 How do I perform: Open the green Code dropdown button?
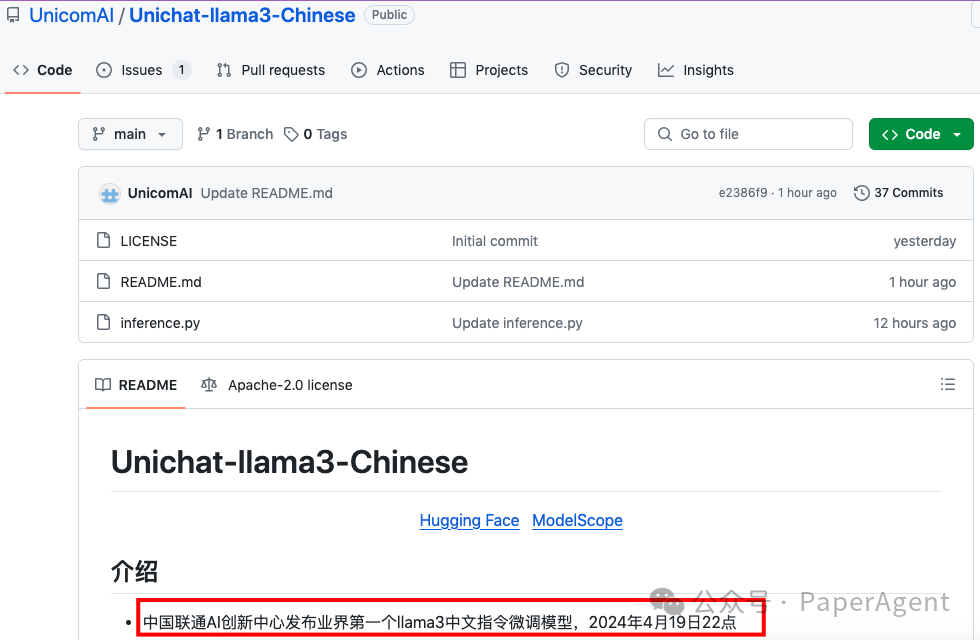click(921, 134)
